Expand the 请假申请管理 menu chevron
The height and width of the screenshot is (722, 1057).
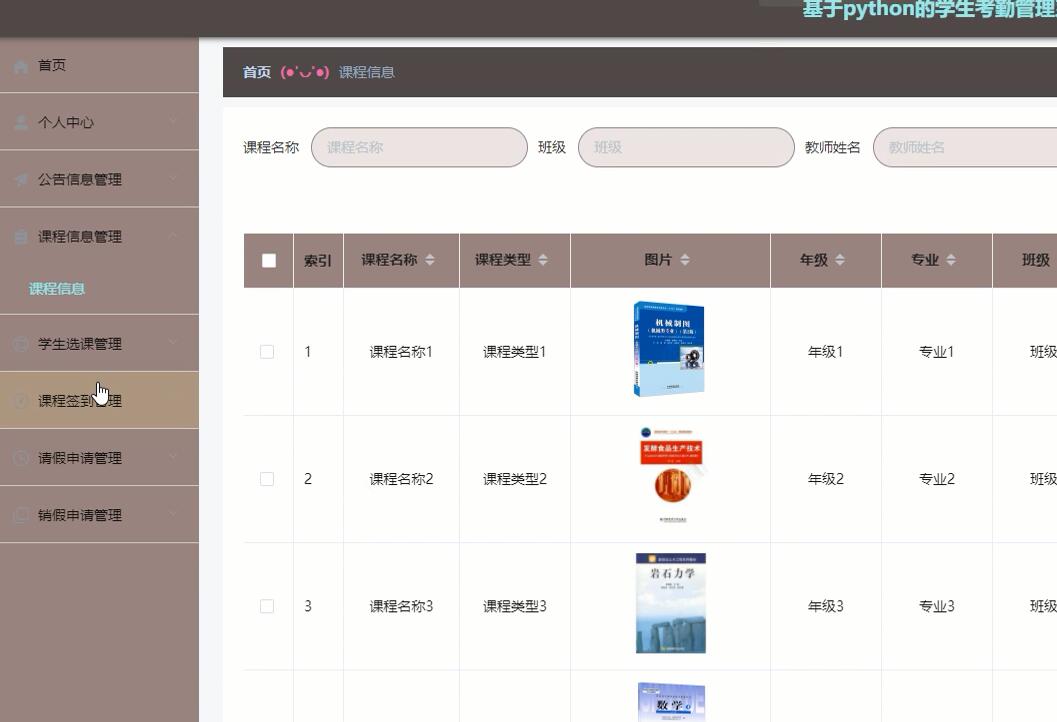(x=173, y=457)
